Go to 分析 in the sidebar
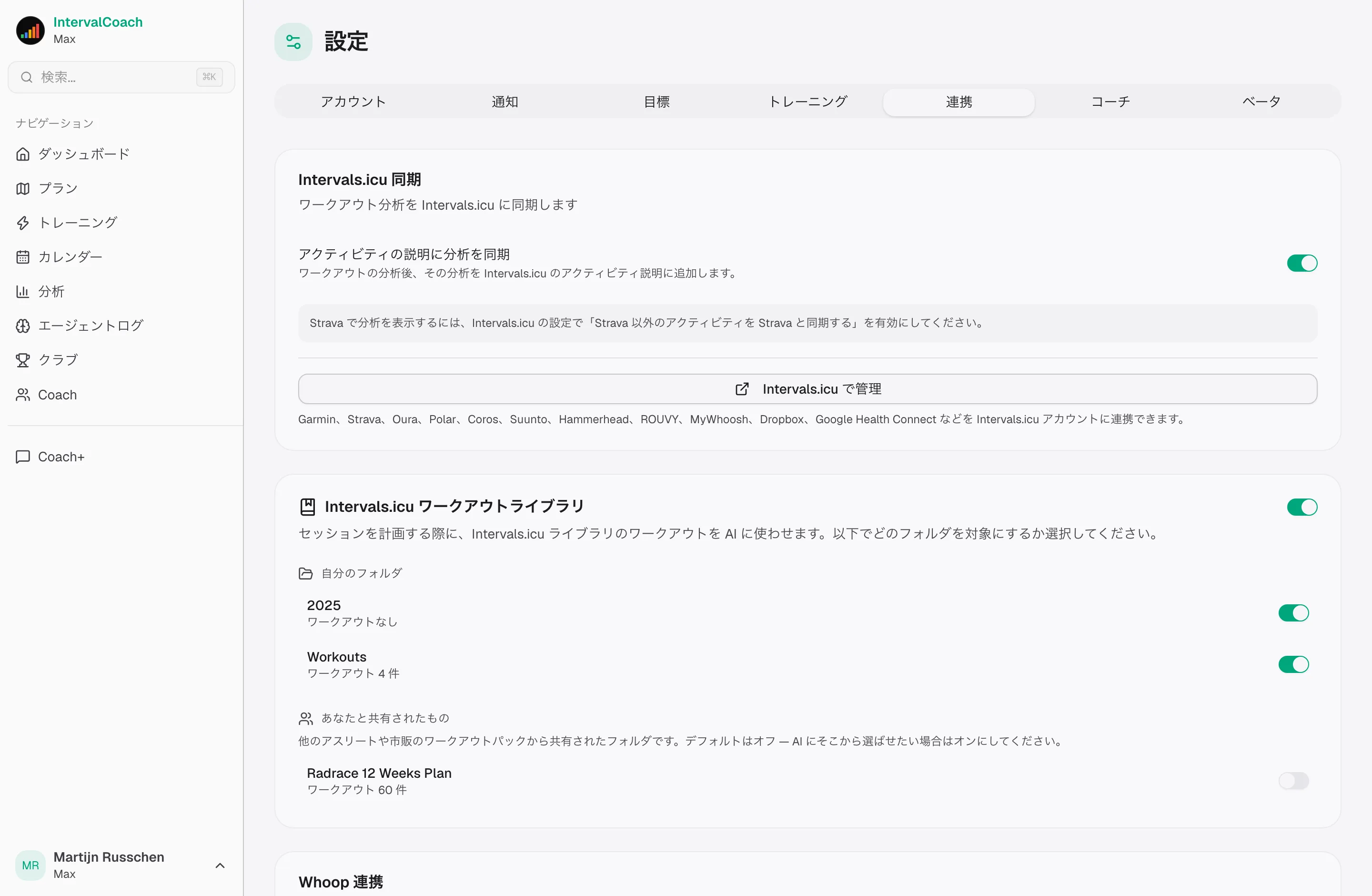 pos(122,292)
